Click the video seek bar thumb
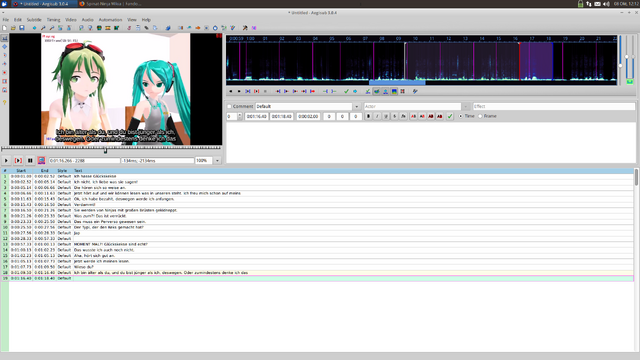 pos(105,151)
